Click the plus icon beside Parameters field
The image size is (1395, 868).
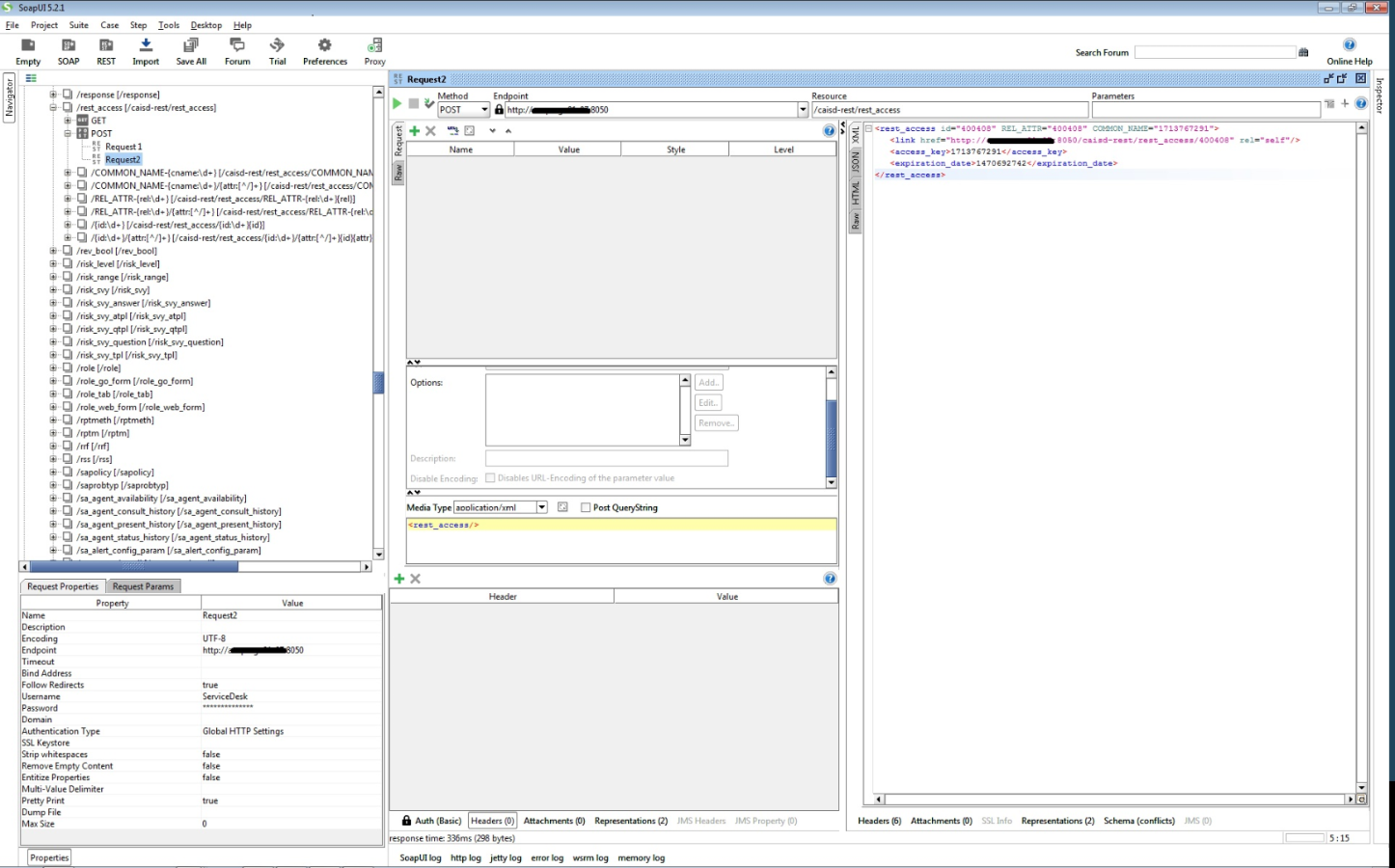(1345, 103)
